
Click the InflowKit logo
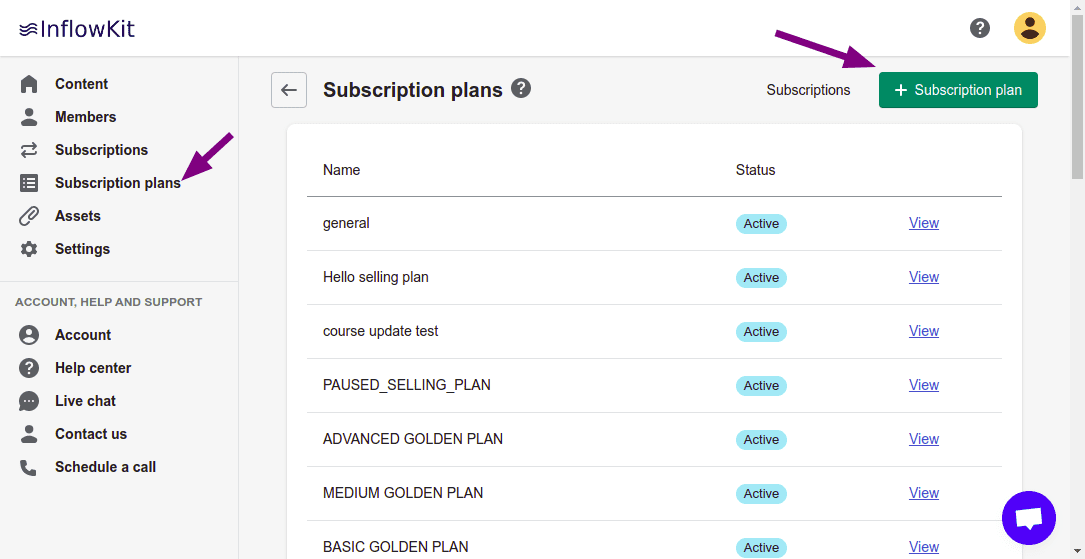(x=77, y=29)
